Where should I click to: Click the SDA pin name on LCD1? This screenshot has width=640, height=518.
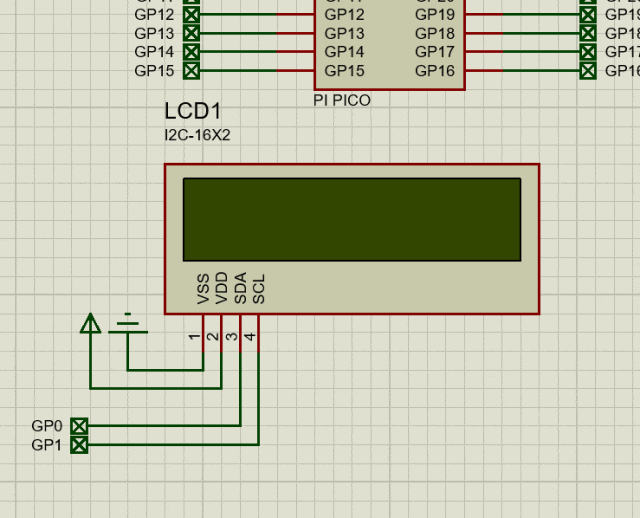(240, 288)
